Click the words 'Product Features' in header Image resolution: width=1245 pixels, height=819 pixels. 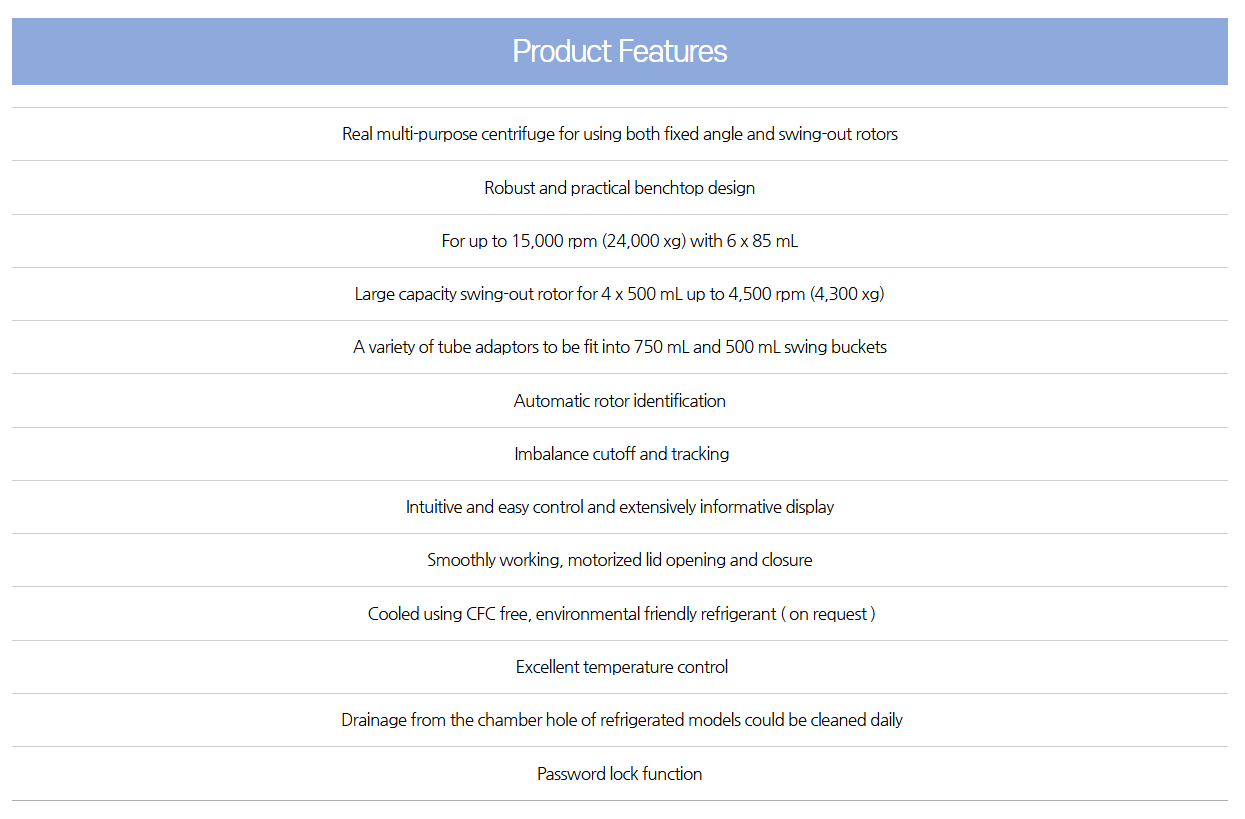click(x=620, y=51)
